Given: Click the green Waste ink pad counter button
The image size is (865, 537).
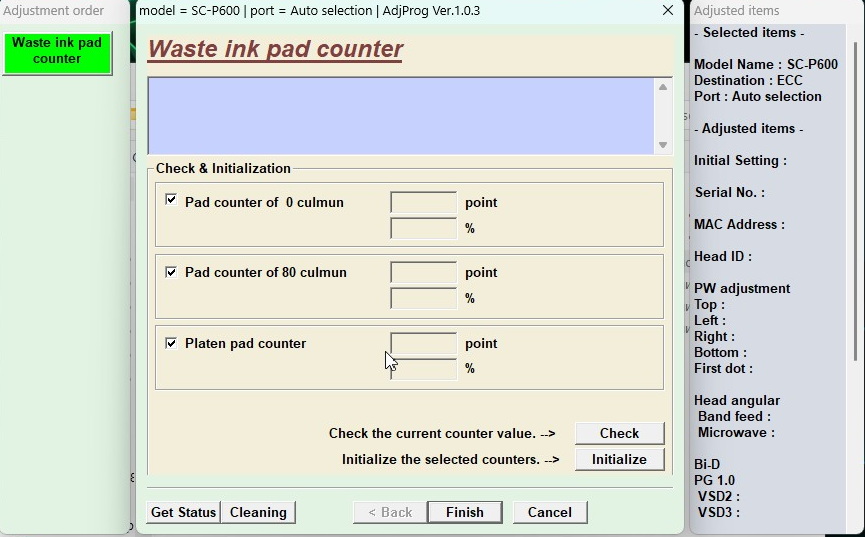Looking at the screenshot, I should point(57,52).
